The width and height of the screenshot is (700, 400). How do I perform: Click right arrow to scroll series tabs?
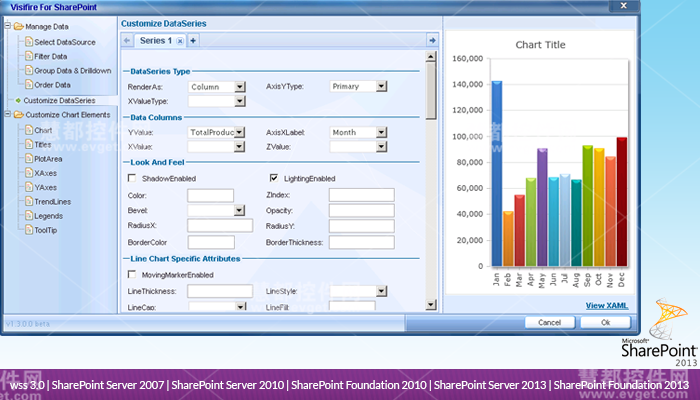tap(432, 41)
